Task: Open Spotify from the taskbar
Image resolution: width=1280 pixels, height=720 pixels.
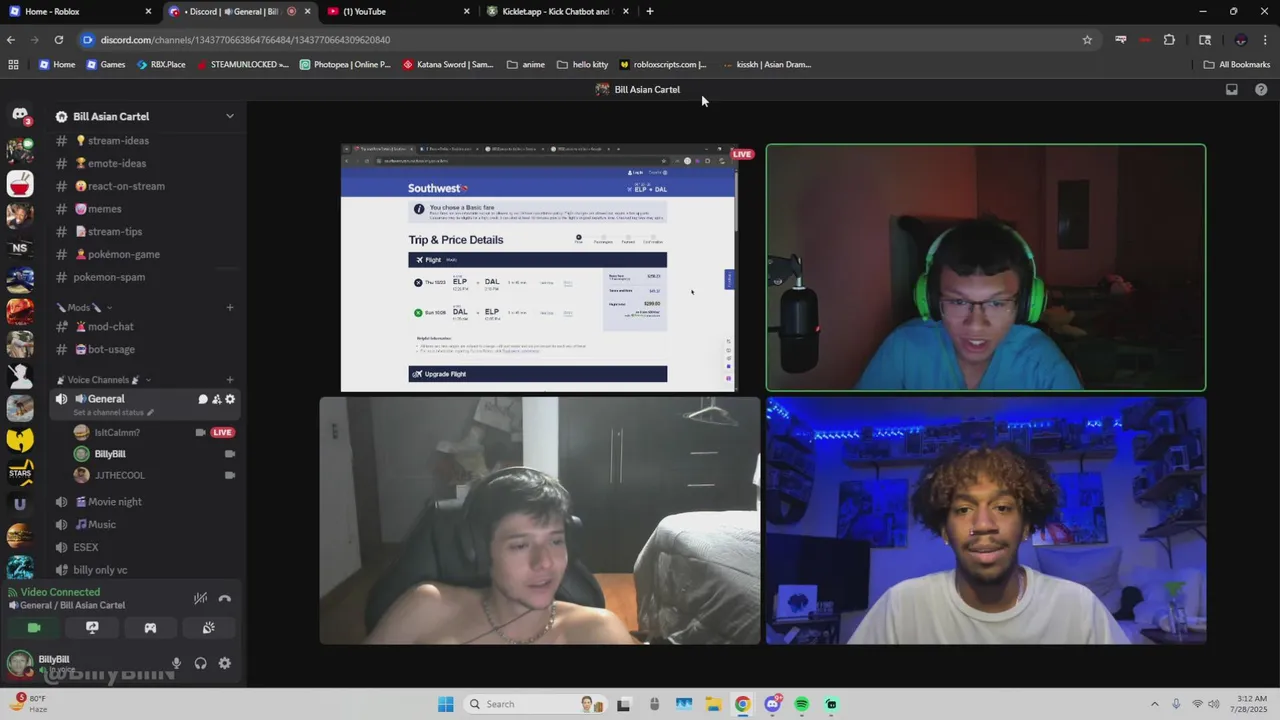Action: (x=802, y=704)
